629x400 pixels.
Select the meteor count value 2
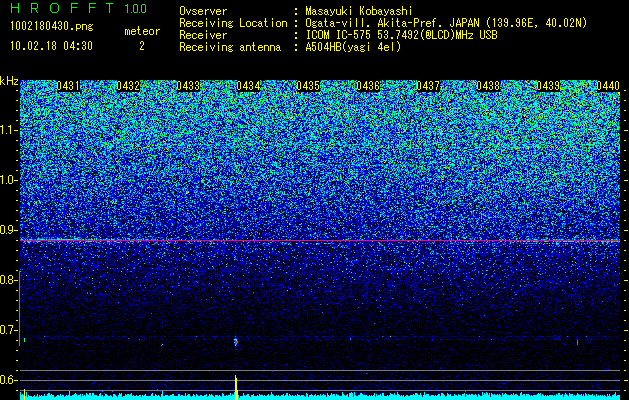(142, 46)
